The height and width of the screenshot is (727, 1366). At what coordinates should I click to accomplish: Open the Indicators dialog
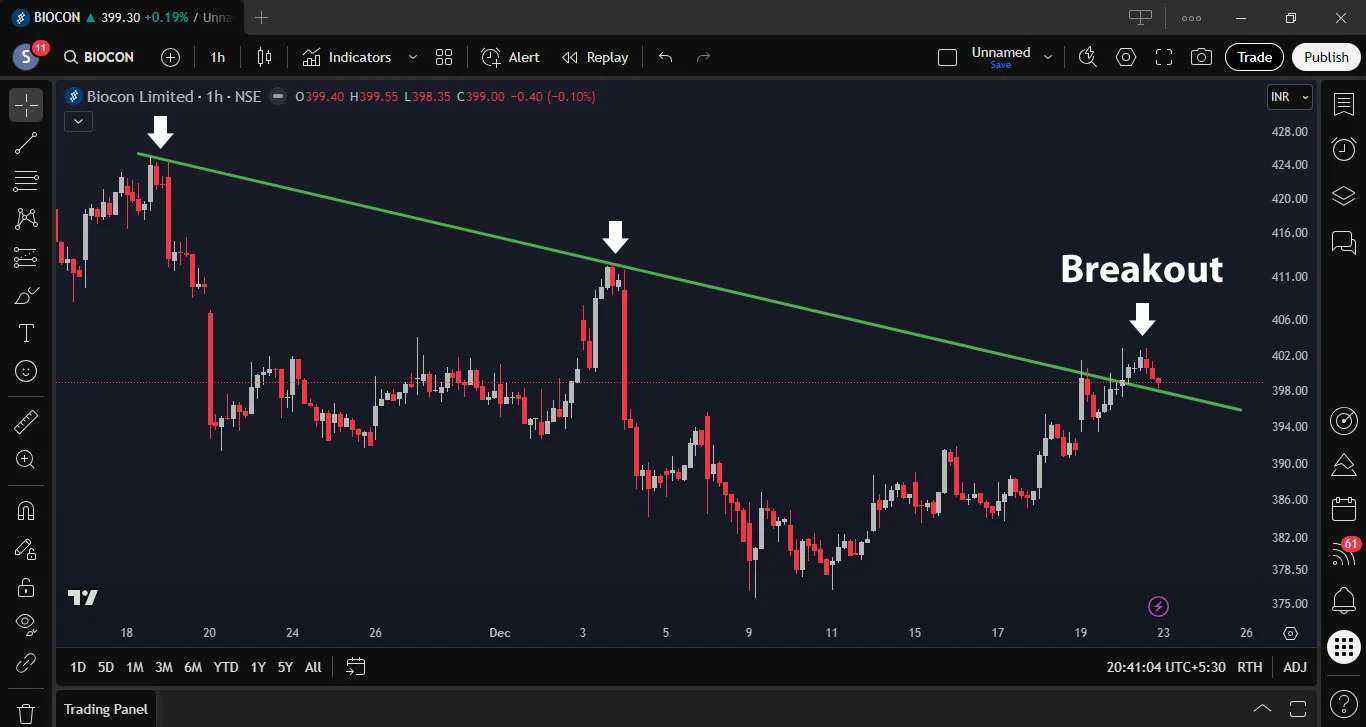coord(347,57)
